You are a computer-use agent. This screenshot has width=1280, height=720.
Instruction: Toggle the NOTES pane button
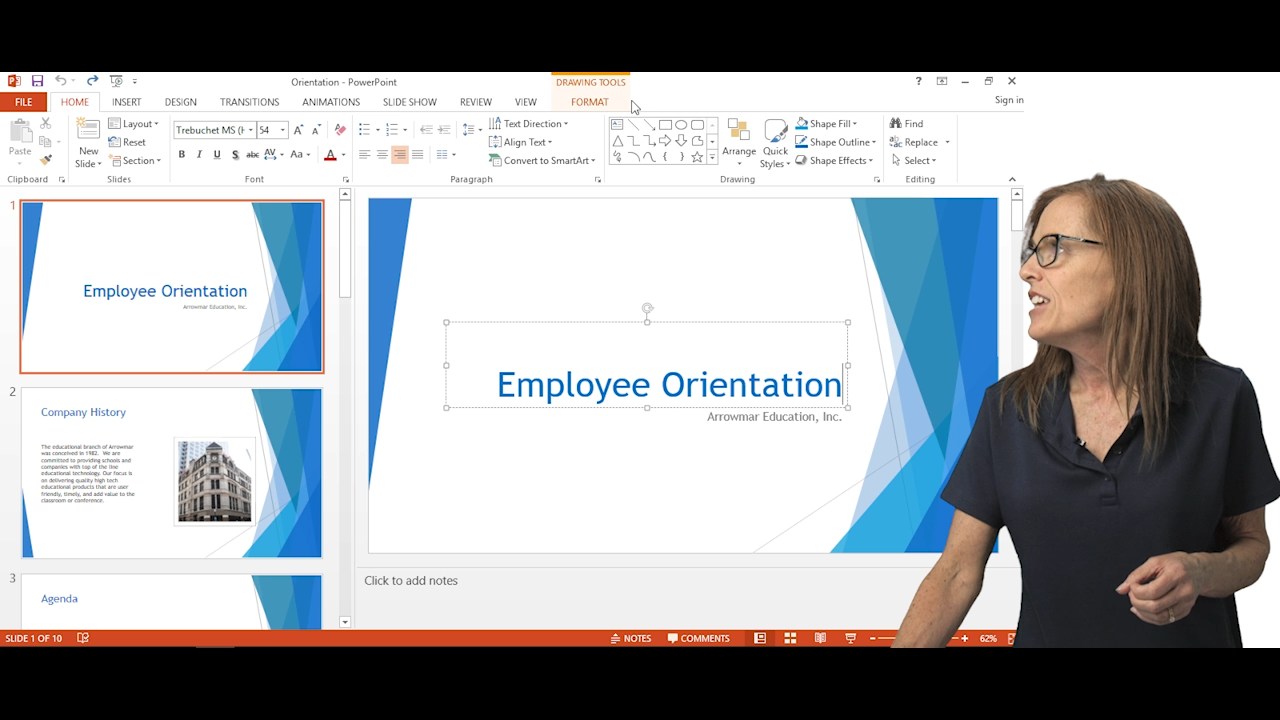coord(631,638)
